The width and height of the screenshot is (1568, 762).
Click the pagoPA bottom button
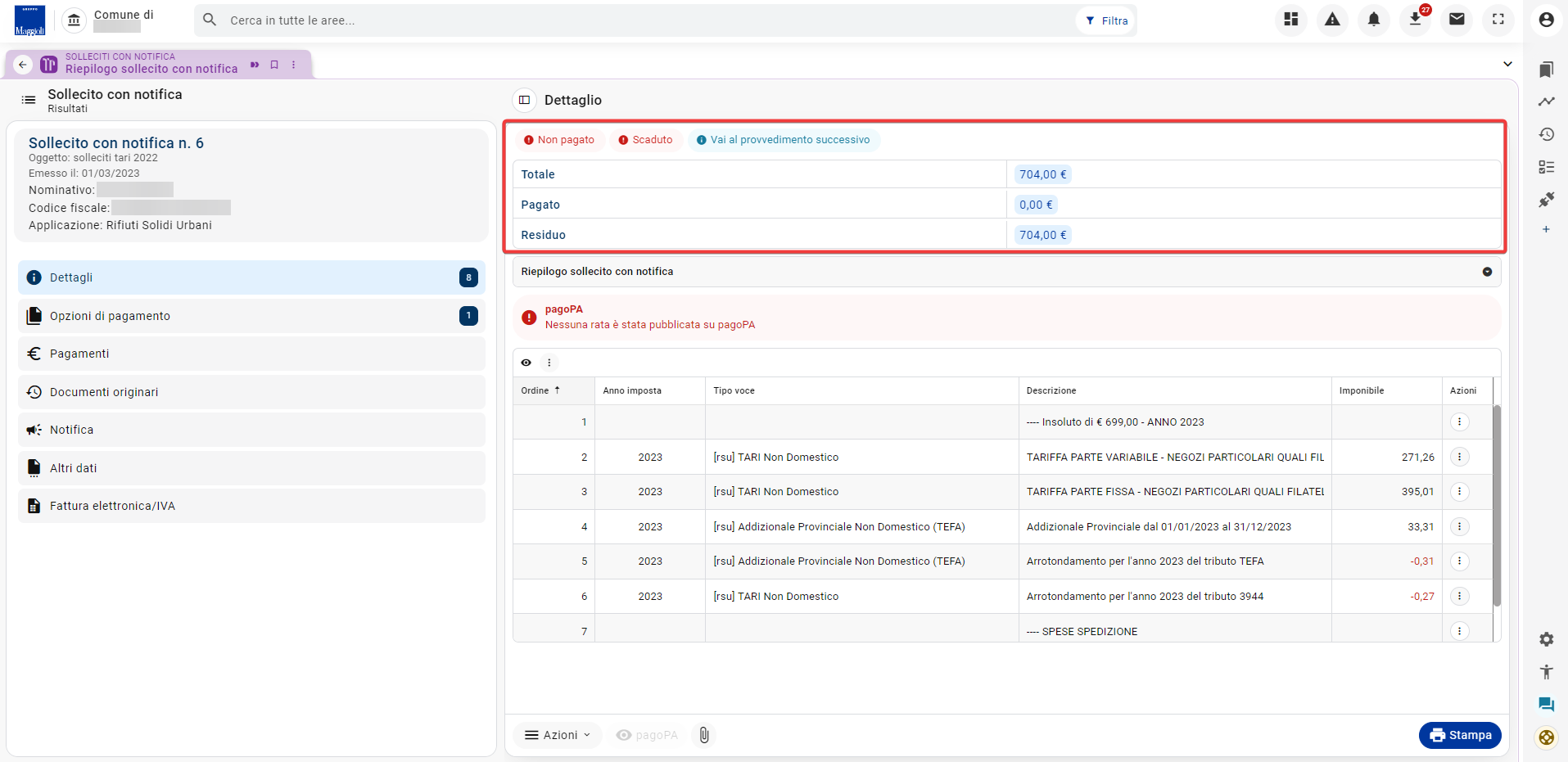coord(647,735)
